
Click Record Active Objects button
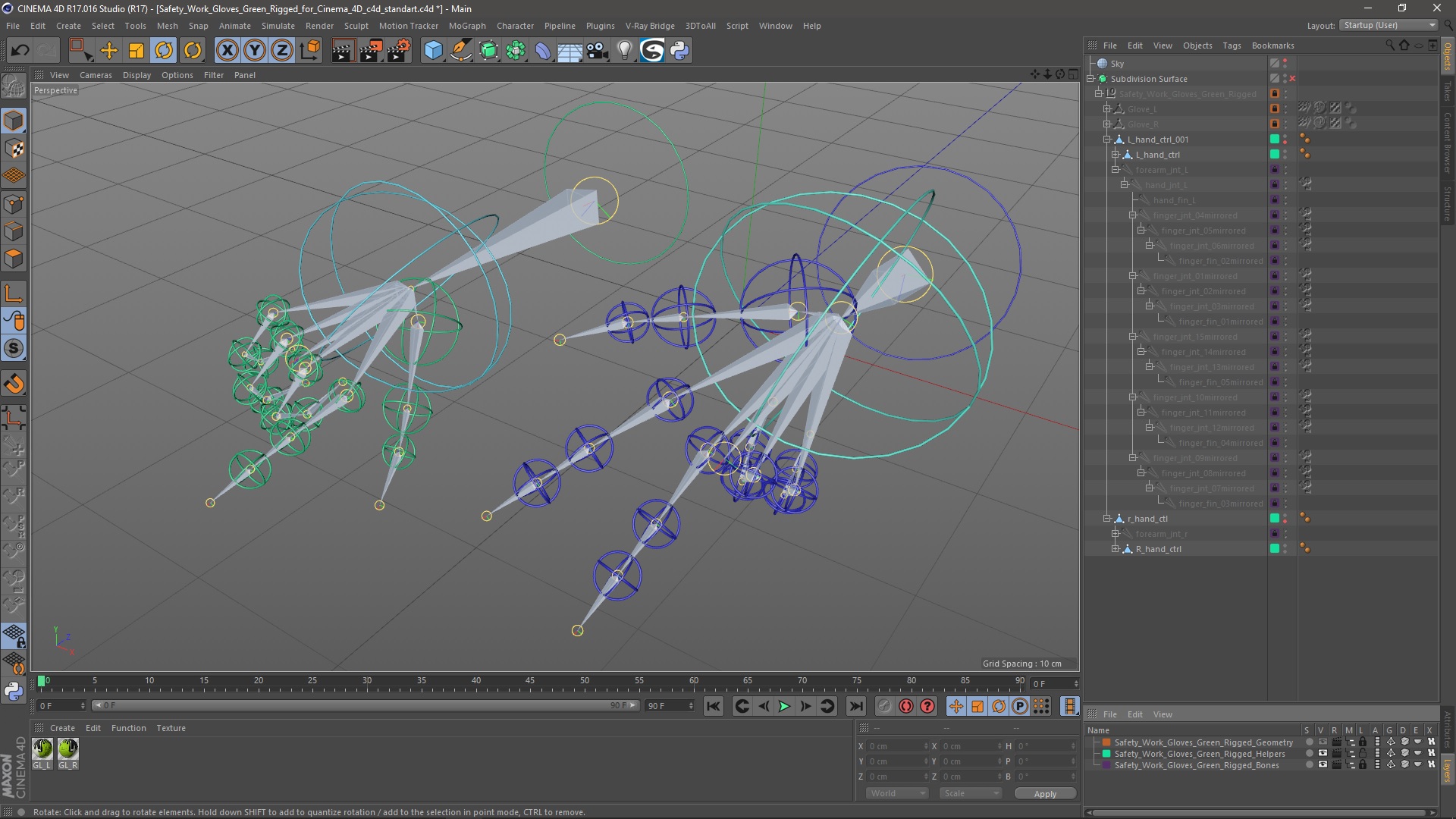(x=885, y=706)
